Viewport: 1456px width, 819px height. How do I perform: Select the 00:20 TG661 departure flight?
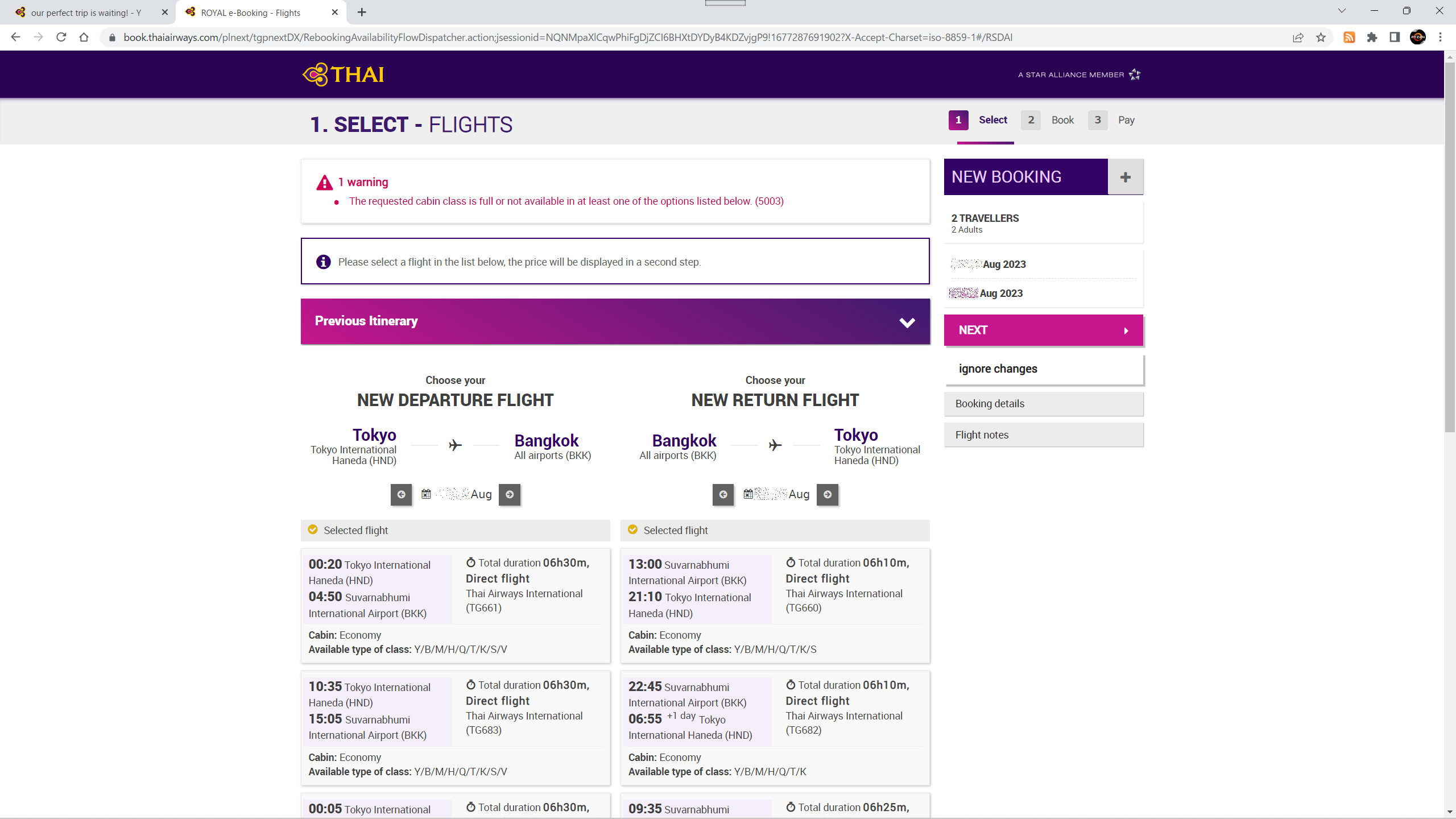[x=455, y=606]
